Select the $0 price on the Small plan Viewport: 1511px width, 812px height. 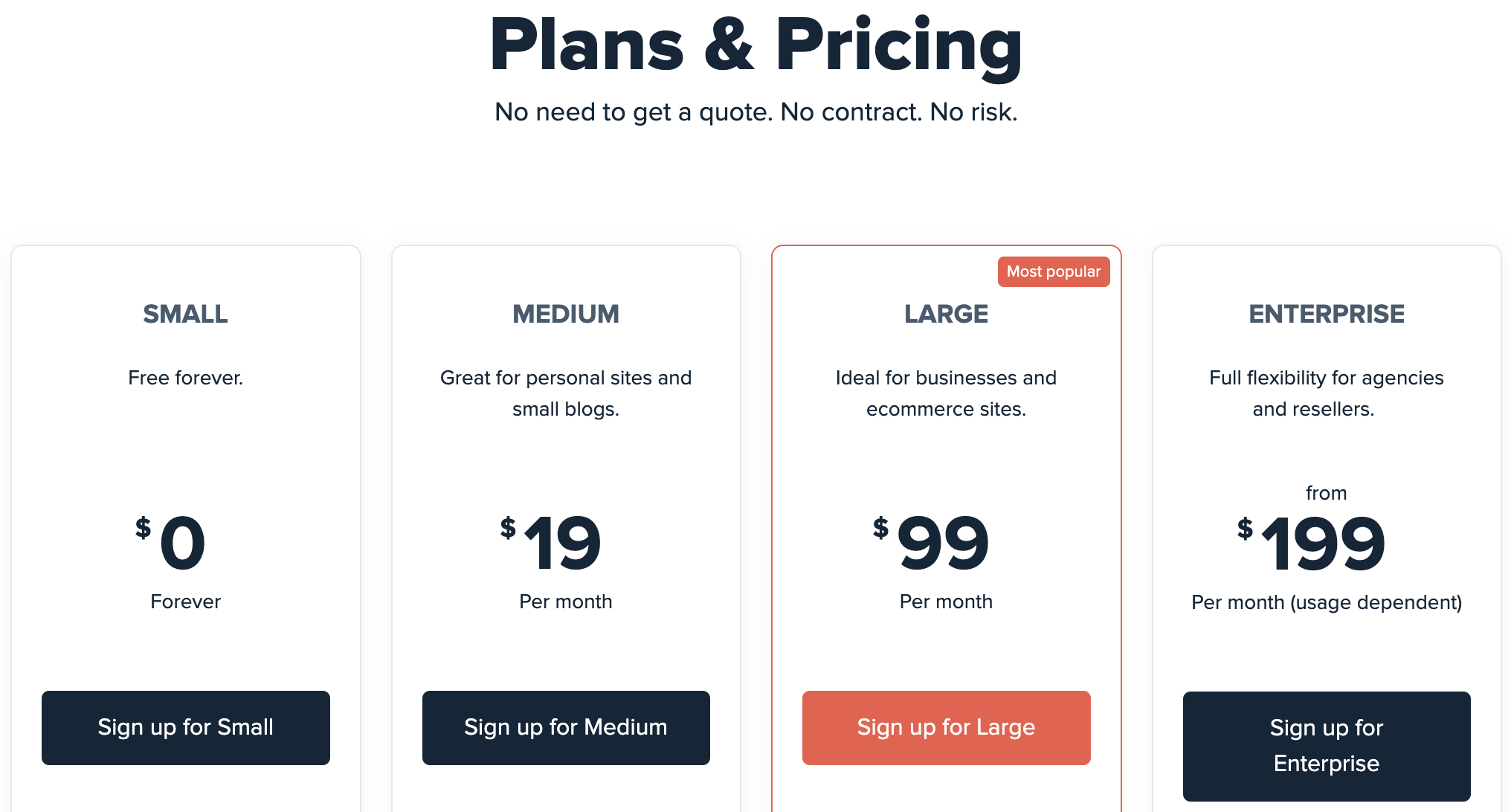pyautogui.click(x=170, y=543)
